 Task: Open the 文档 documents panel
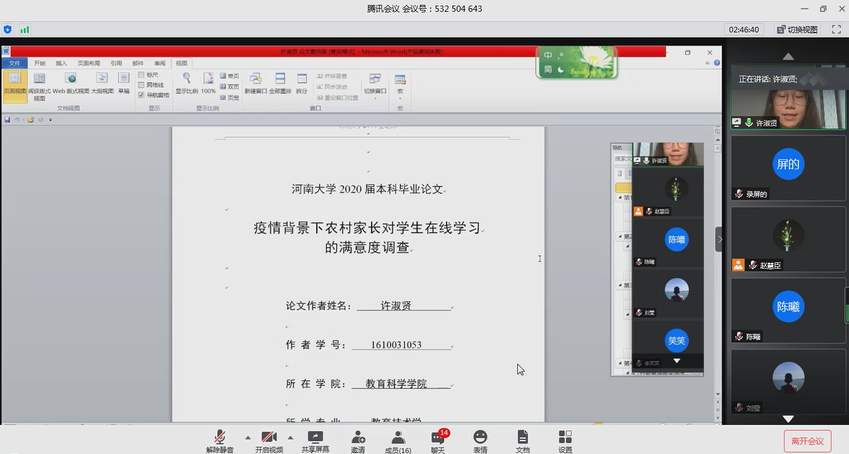click(x=523, y=442)
